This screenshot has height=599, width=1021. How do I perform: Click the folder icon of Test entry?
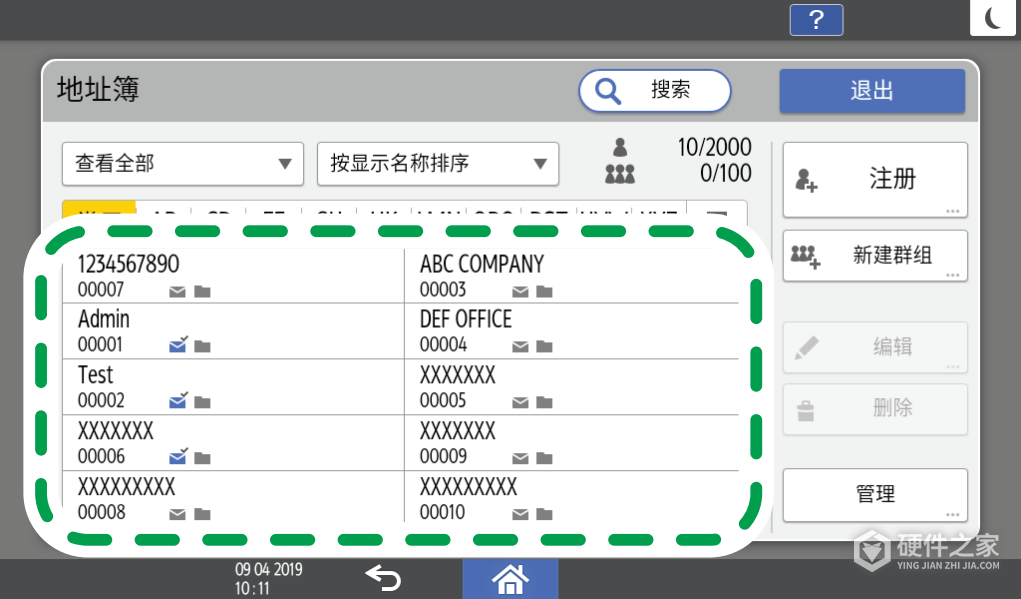[203, 402]
